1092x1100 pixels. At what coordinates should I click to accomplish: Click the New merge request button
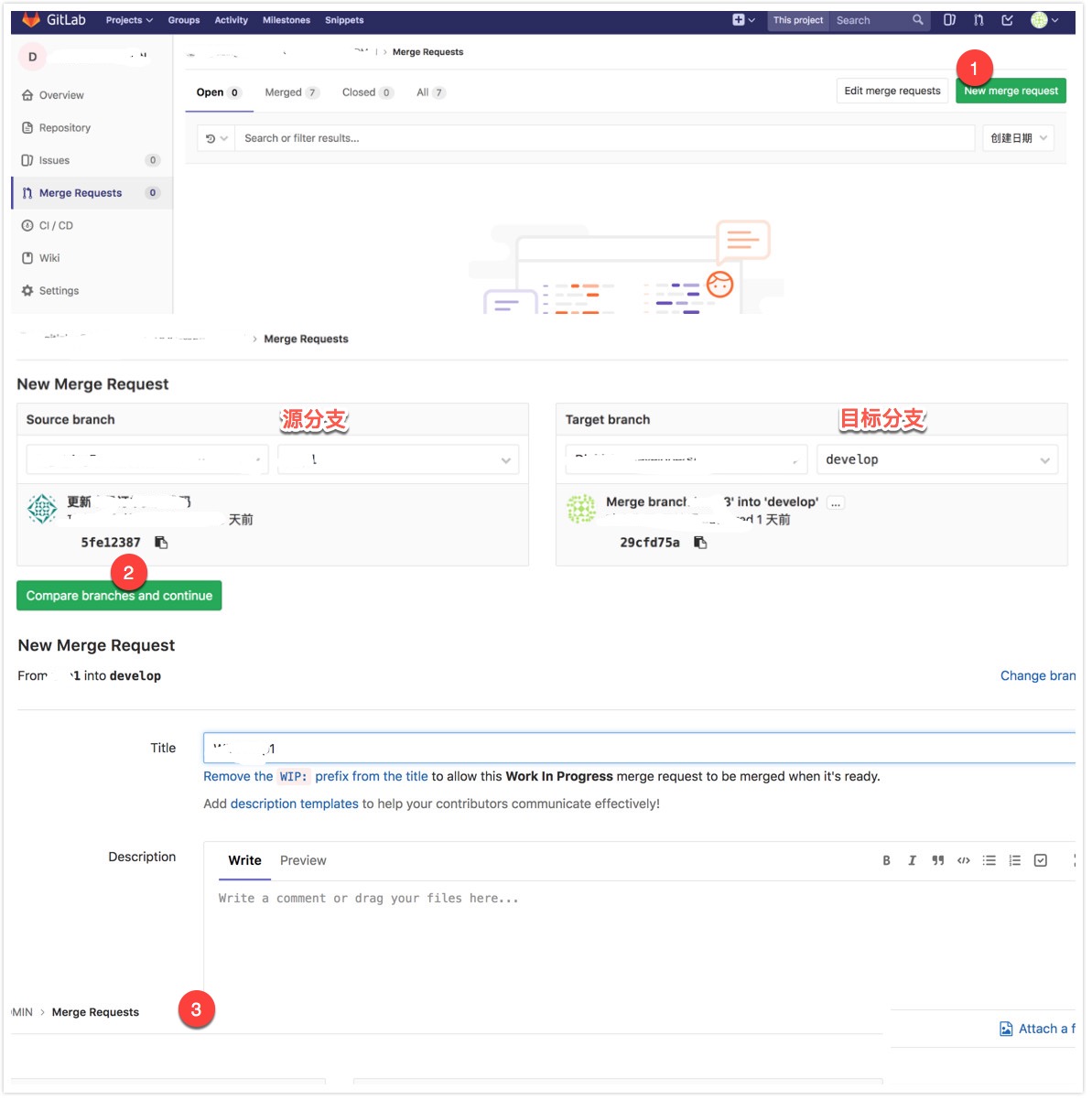point(1011,91)
